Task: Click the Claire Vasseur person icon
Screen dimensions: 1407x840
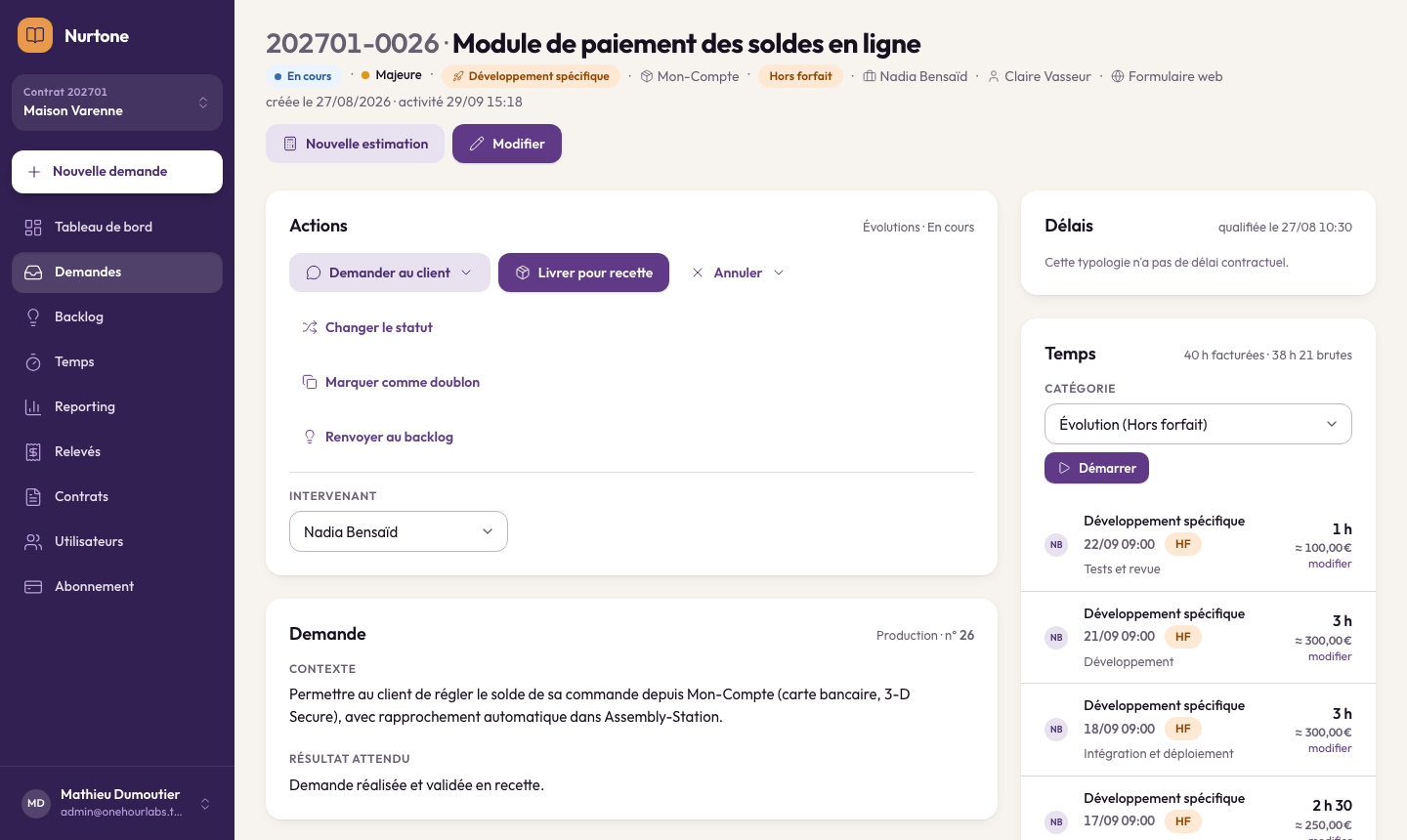Action: 994,76
